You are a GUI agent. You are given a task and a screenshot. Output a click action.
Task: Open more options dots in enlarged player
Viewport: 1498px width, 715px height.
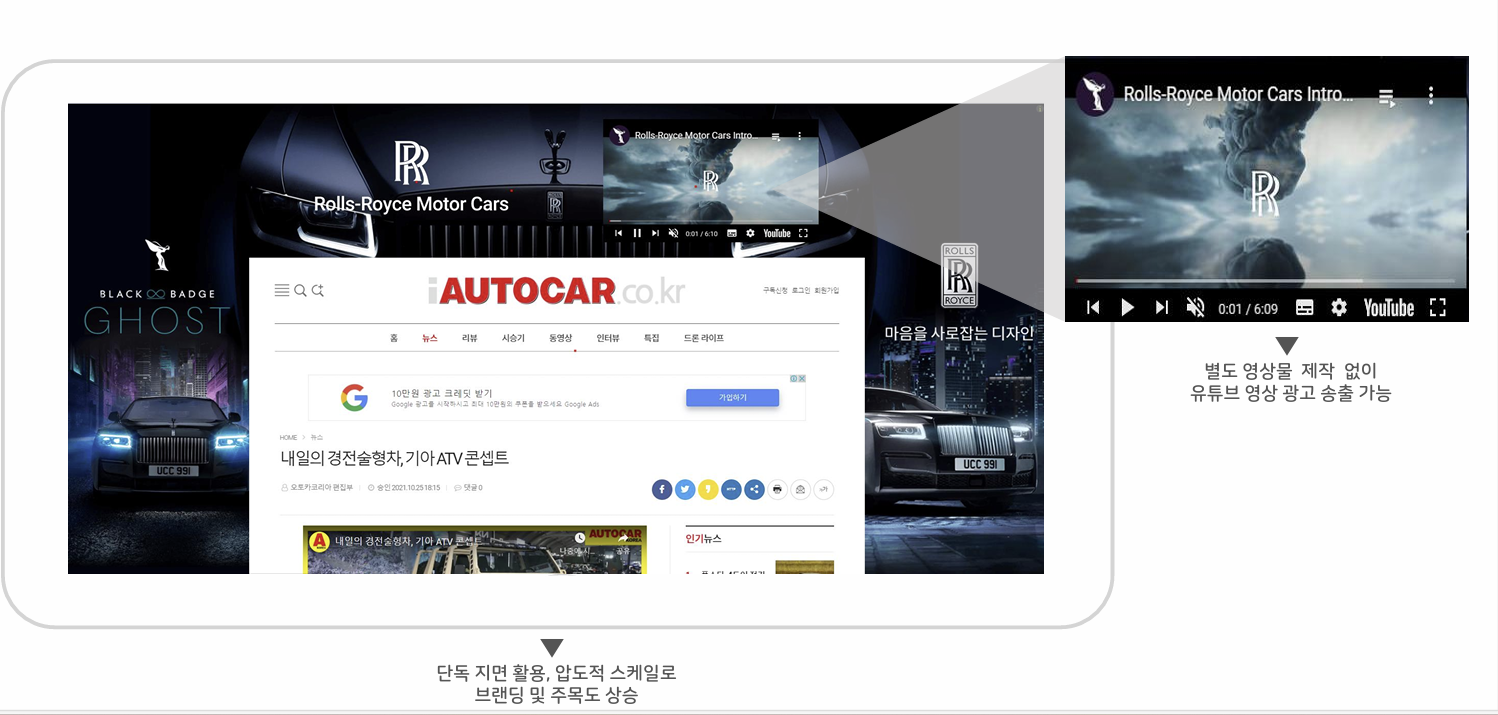click(x=1431, y=95)
